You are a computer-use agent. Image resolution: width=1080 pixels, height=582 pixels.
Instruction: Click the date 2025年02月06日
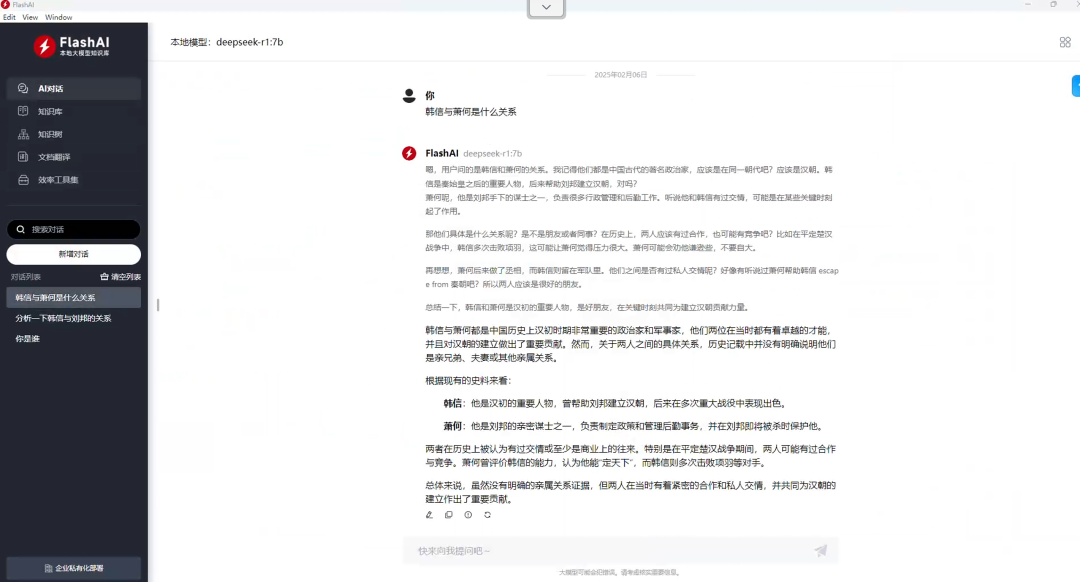tap(621, 74)
